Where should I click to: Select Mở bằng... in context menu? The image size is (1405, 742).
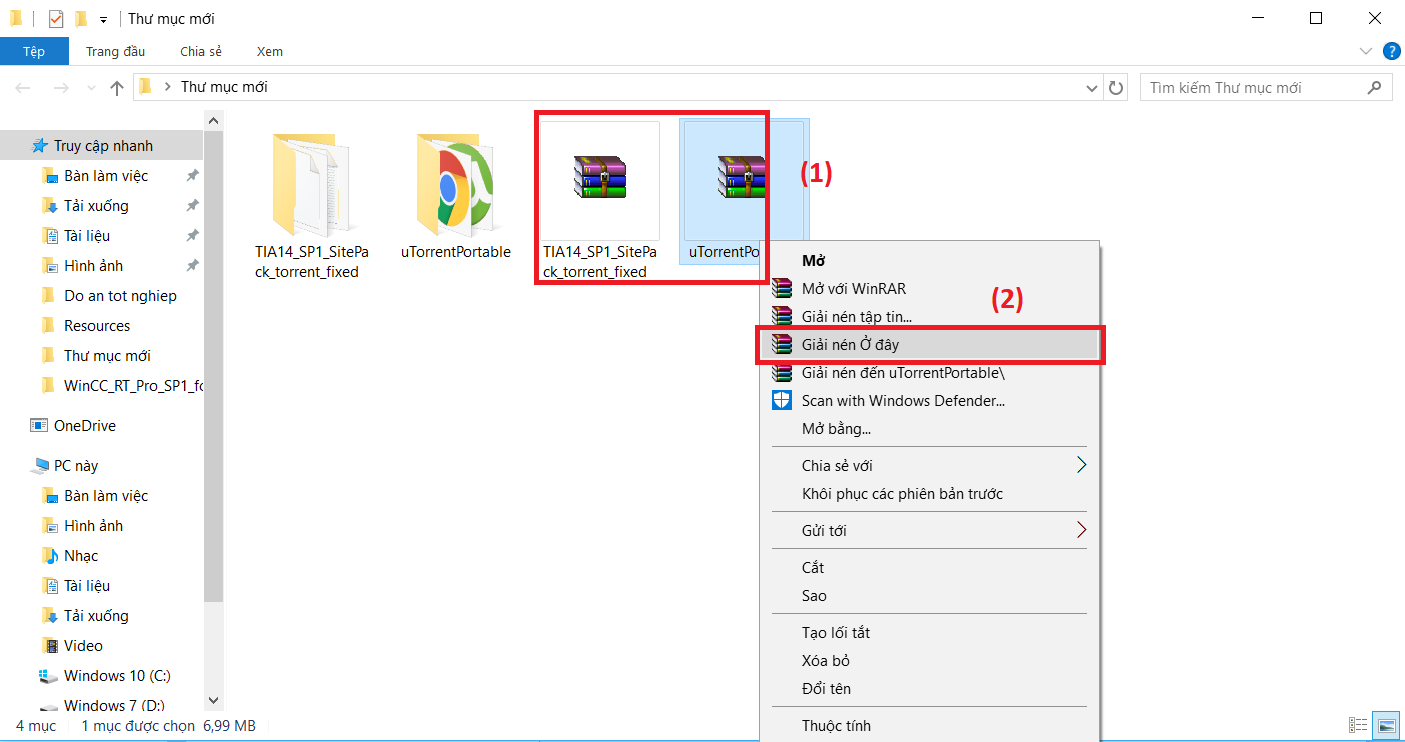(x=930, y=429)
